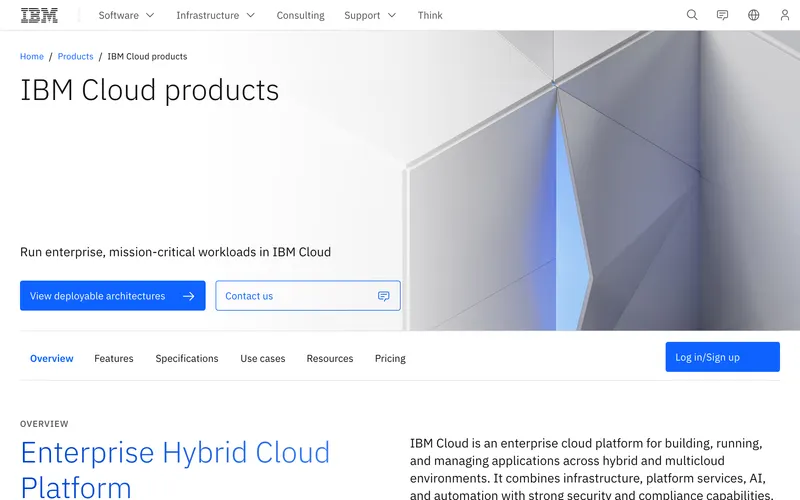Expand the Software menu chevron
Image resolution: width=800 pixels, height=500 pixels.
(150, 15)
